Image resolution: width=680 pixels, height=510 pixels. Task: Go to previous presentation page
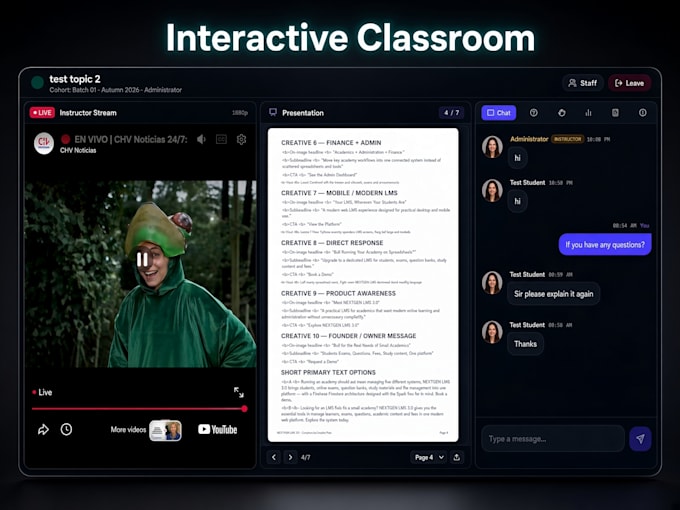(x=274, y=457)
